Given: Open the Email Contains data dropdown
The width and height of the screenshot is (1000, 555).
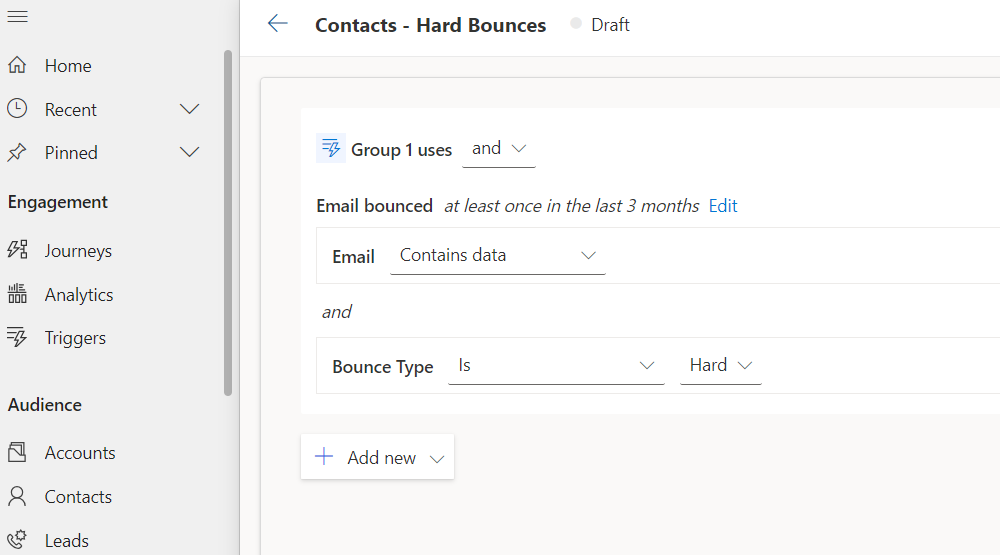Looking at the screenshot, I should pyautogui.click(x=497, y=256).
